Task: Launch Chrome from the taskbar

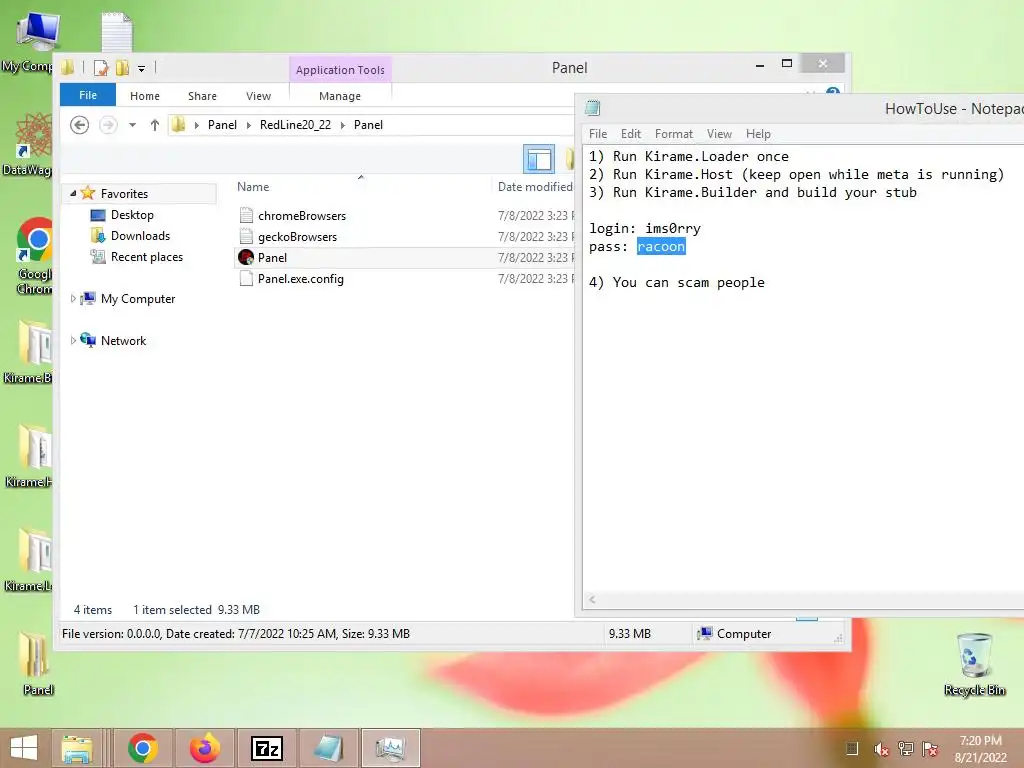Action: point(143,748)
